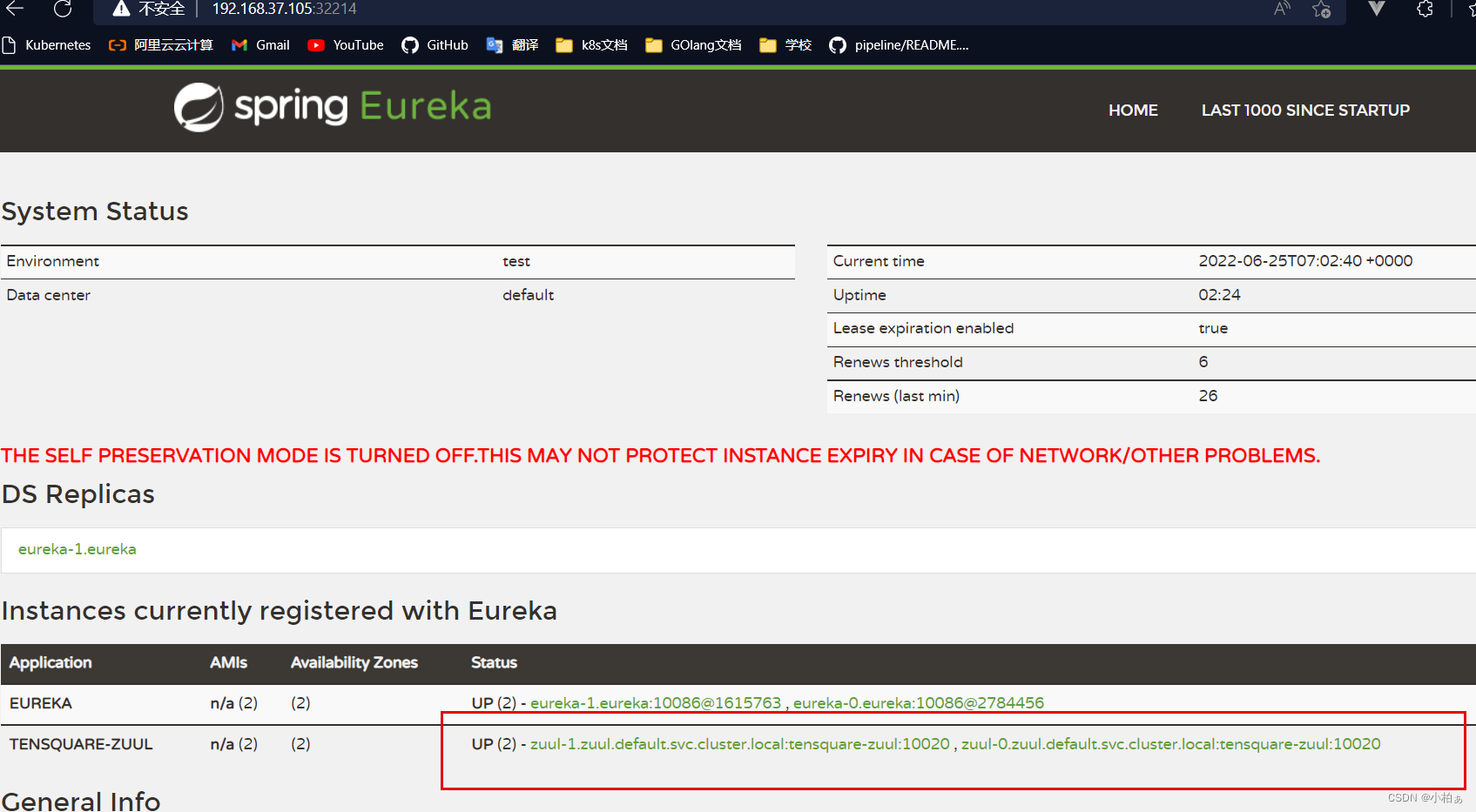1476x812 pixels.
Task: Click the browser back arrow
Action: tap(15, 8)
